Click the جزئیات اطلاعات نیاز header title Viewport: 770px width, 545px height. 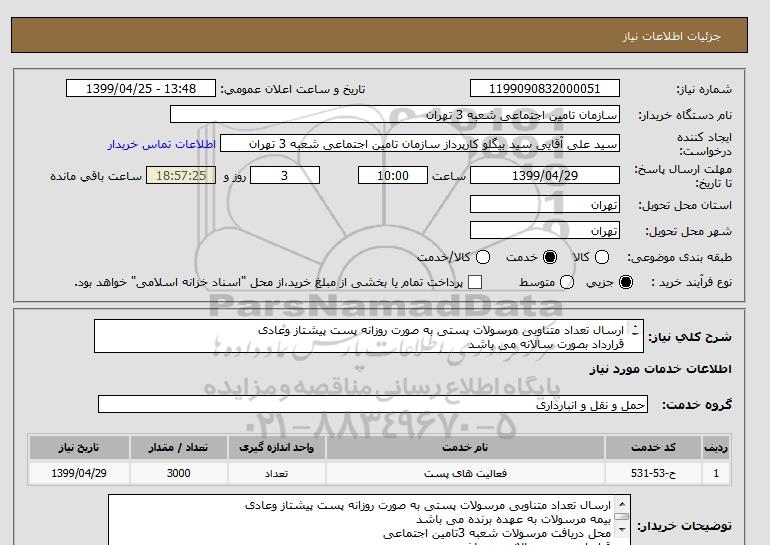[x=671, y=36]
